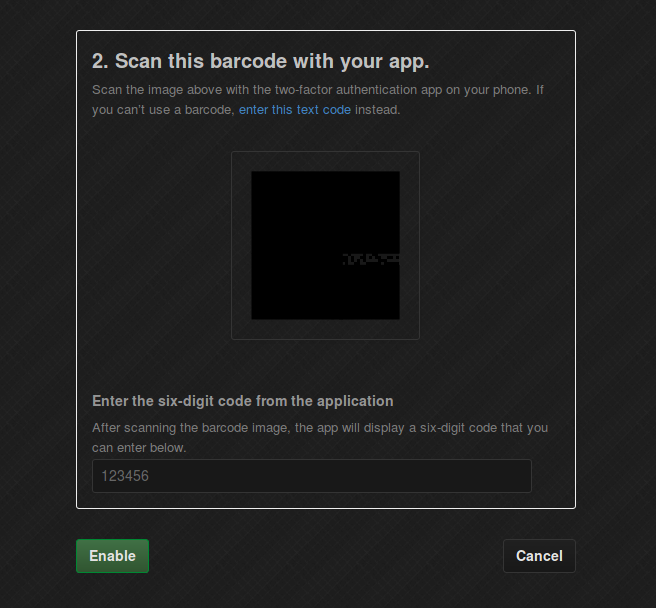Click the green Enable button
This screenshot has width=656, height=608.
(112, 556)
